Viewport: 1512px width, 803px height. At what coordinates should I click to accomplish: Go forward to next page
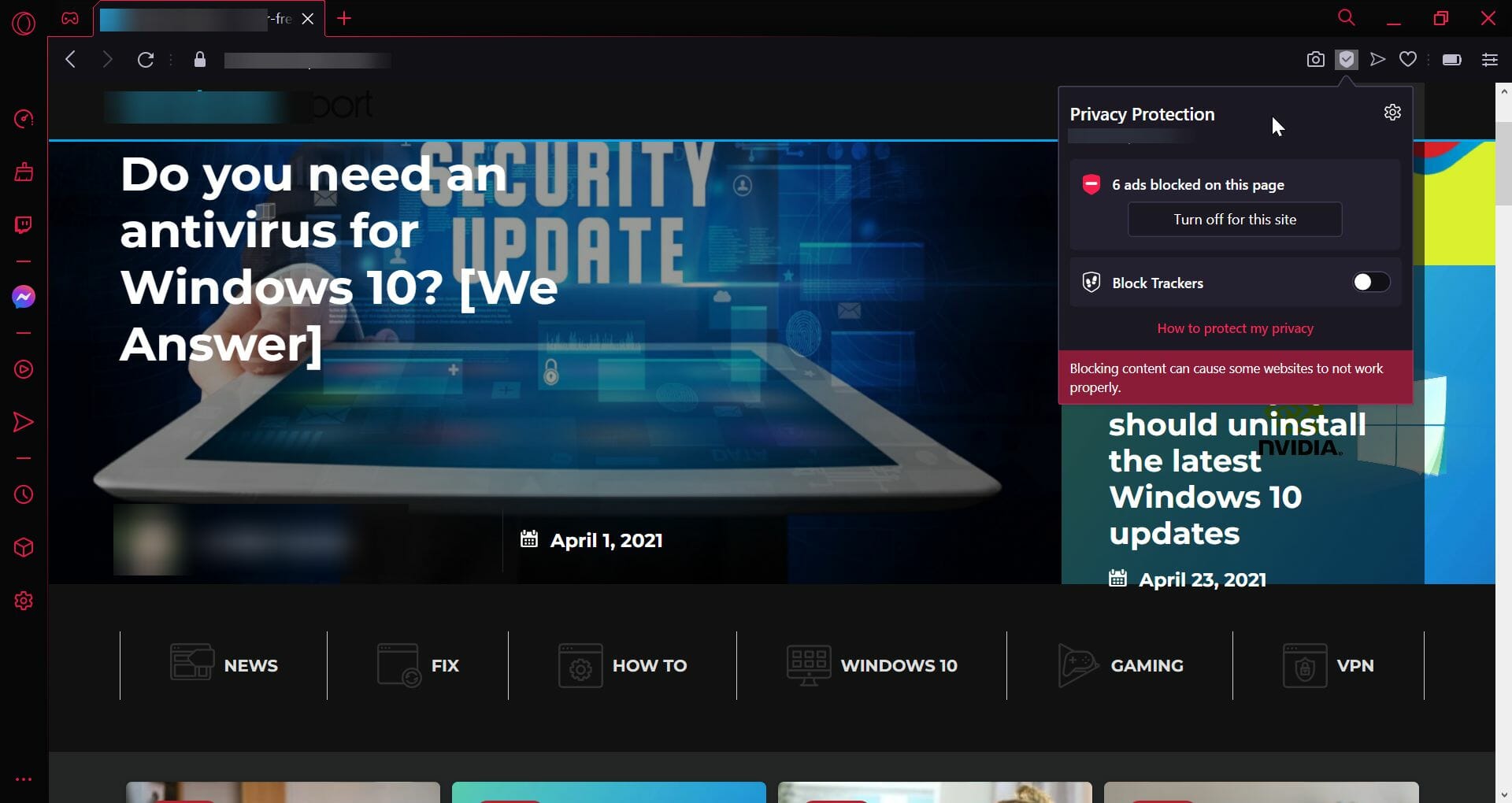click(107, 60)
